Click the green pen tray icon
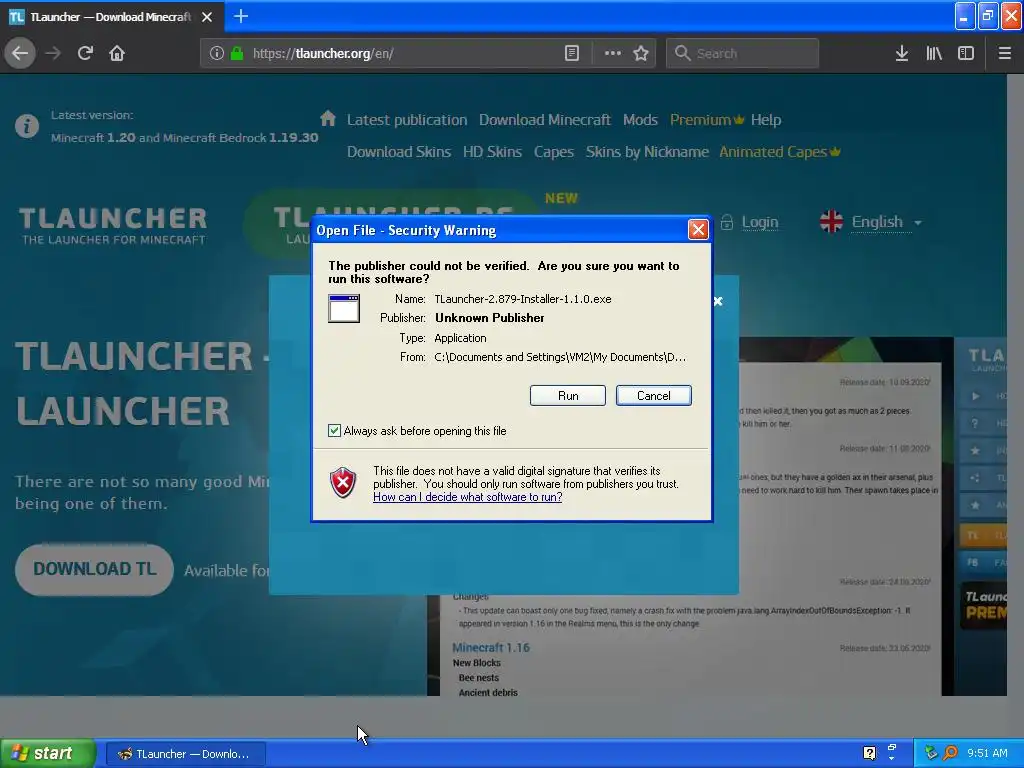1024x768 pixels. [931, 753]
